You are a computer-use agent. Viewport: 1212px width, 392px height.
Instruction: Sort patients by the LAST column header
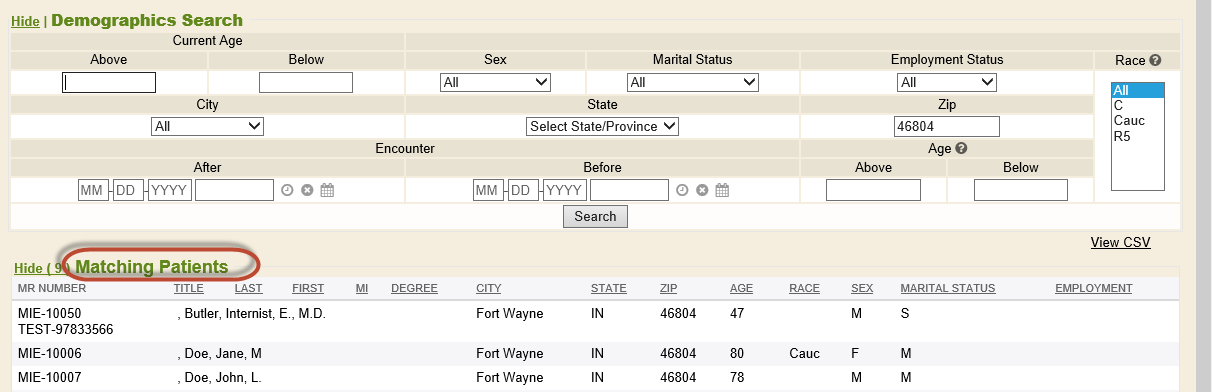(249, 288)
